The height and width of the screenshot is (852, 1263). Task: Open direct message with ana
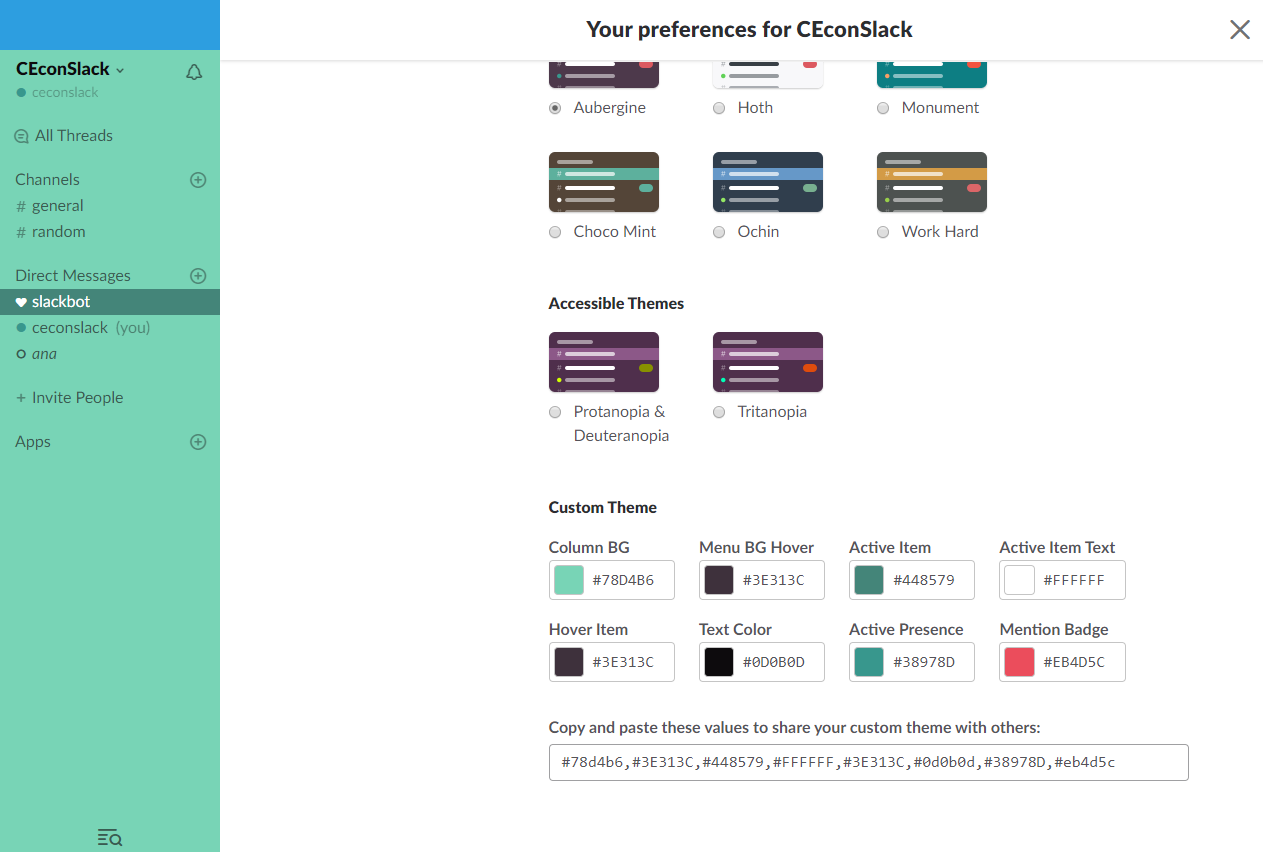click(110, 354)
